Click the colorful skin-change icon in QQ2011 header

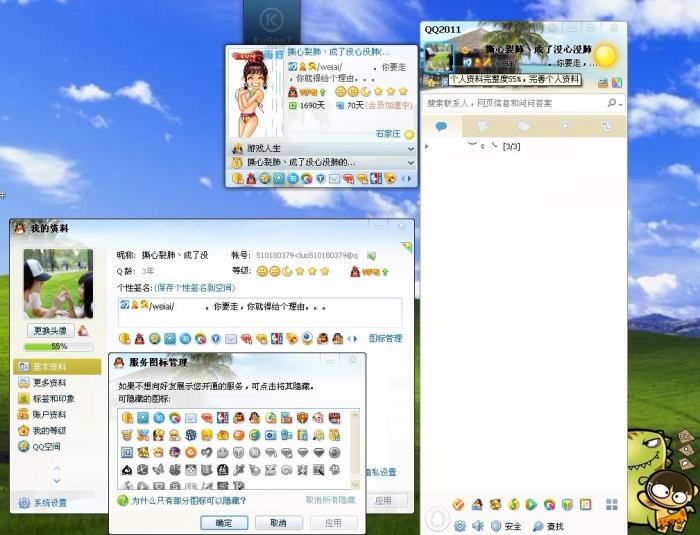[x=617, y=83]
